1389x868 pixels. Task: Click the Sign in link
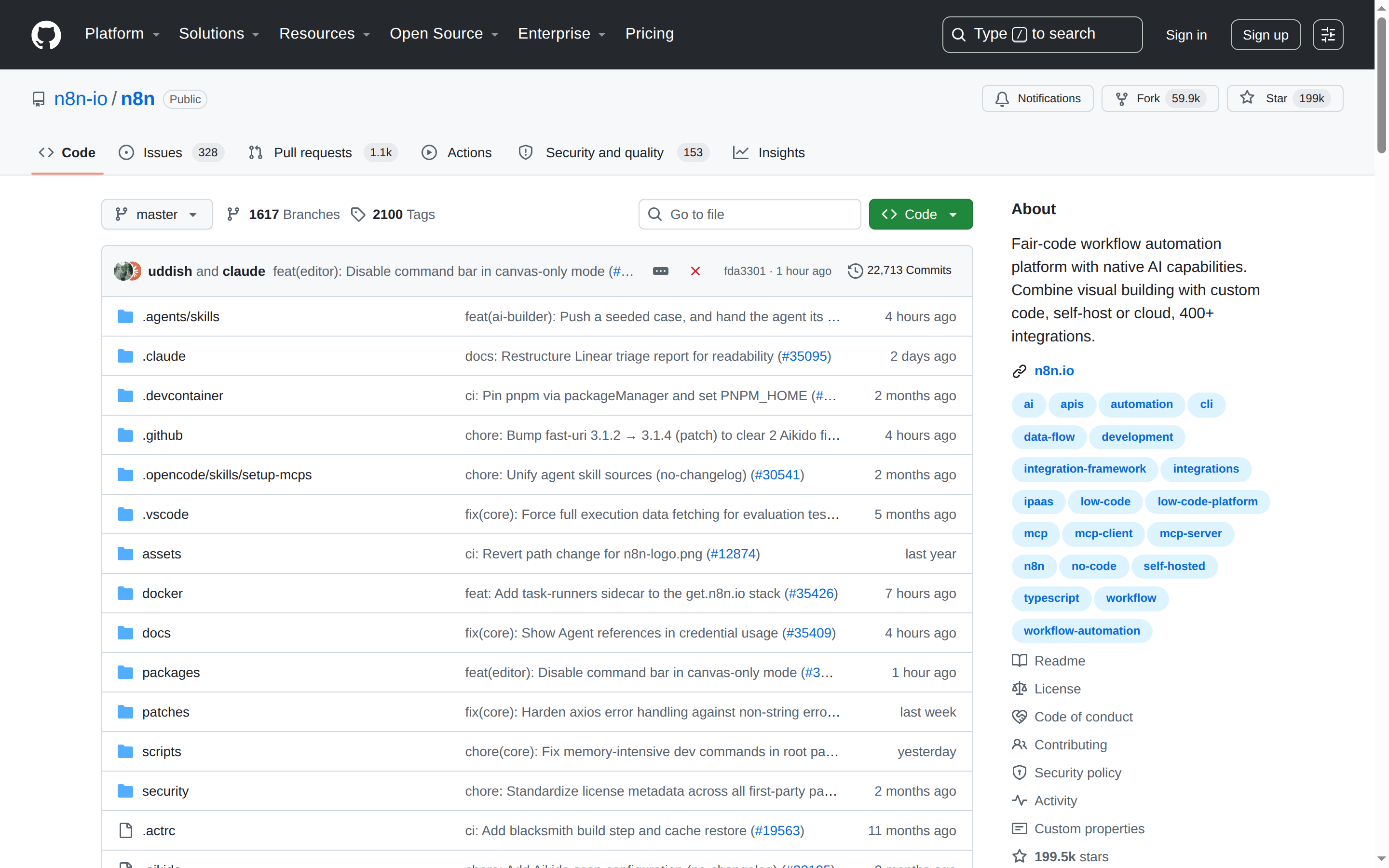[x=1186, y=35]
